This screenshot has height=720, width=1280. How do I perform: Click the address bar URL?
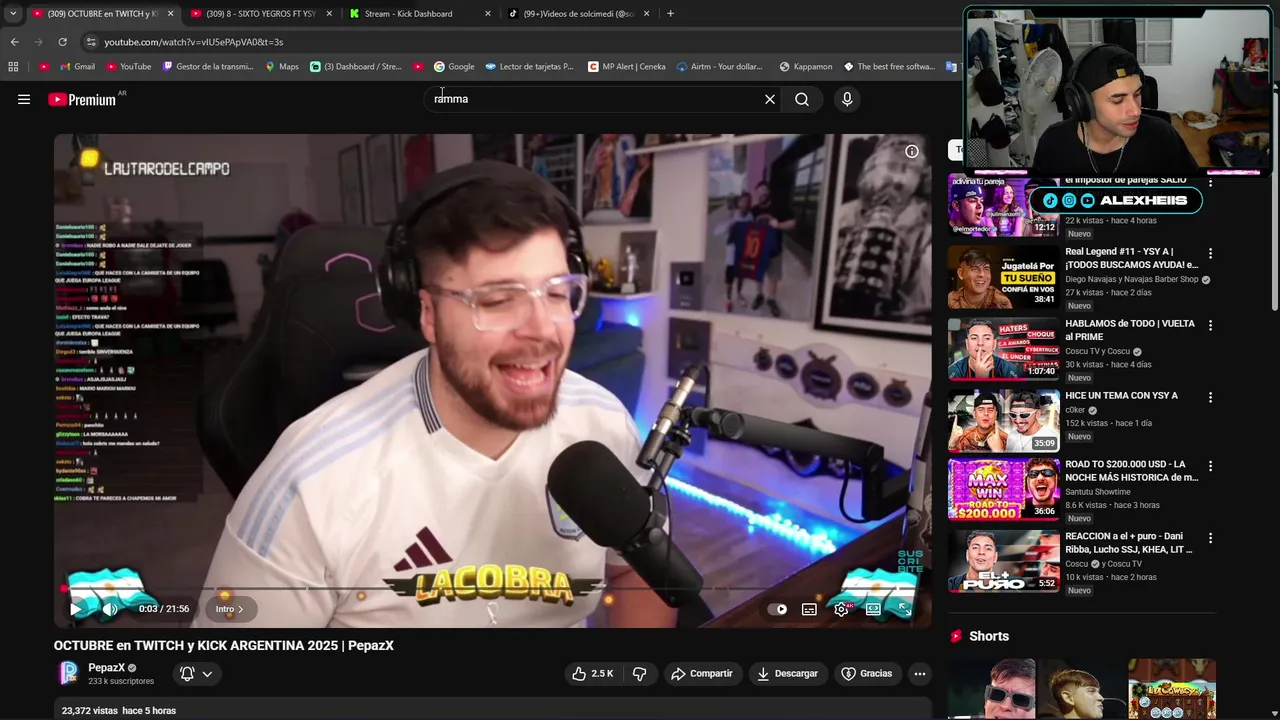tap(193, 42)
